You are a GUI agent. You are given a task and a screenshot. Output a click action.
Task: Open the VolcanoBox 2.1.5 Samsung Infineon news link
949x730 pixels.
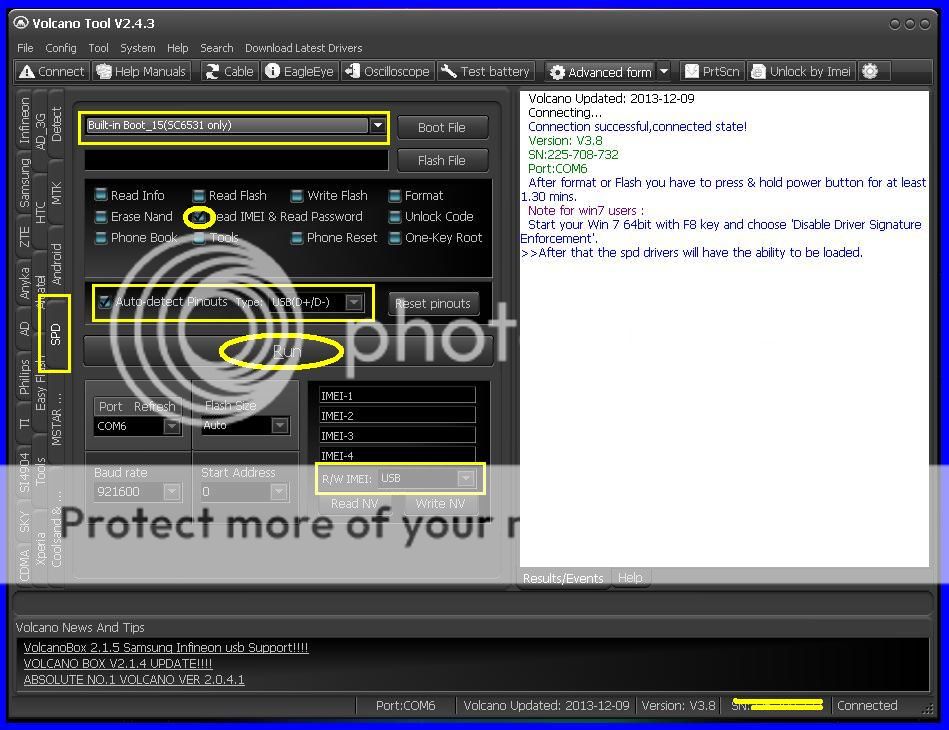click(166, 648)
